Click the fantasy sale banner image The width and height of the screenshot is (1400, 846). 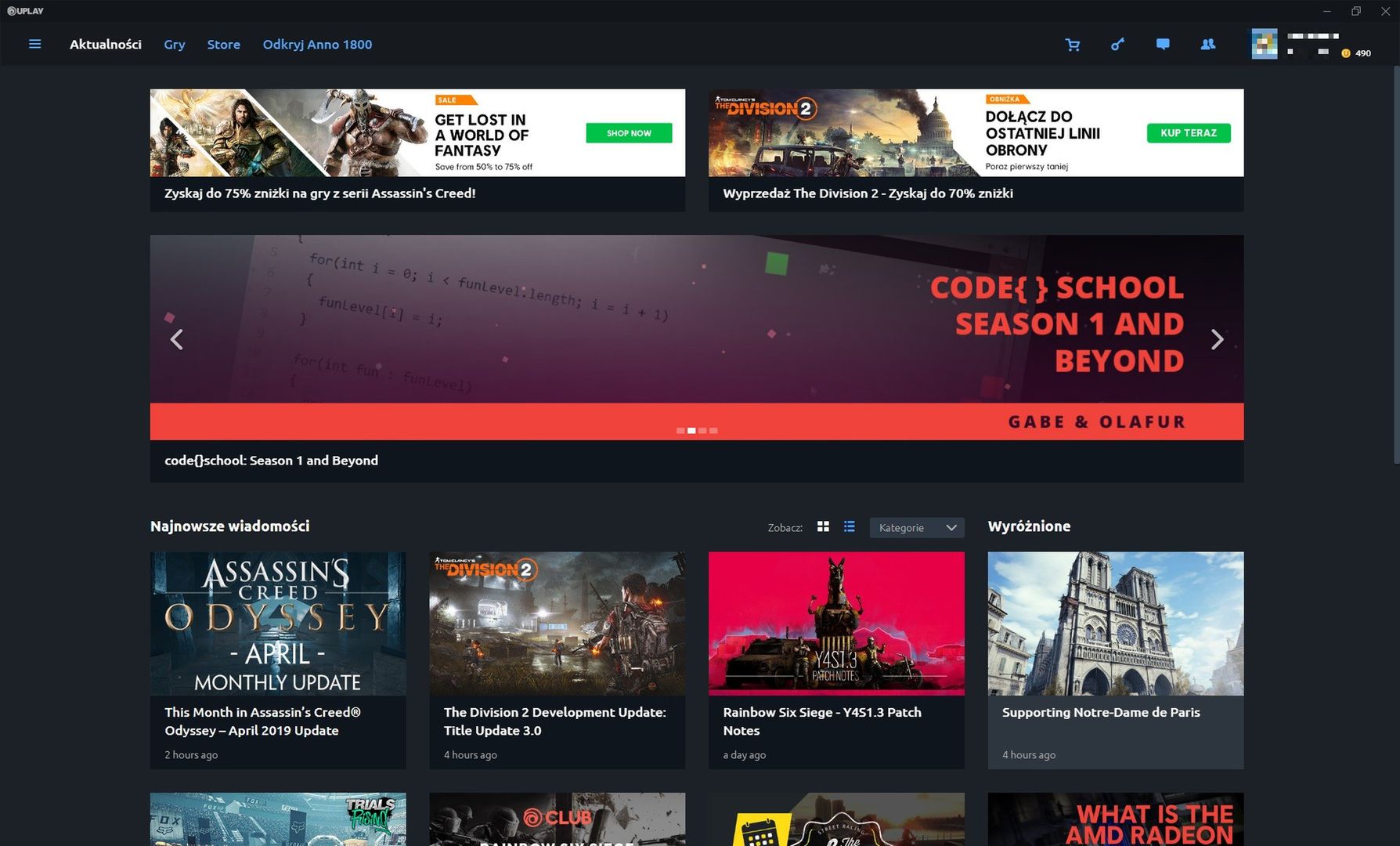[417, 132]
